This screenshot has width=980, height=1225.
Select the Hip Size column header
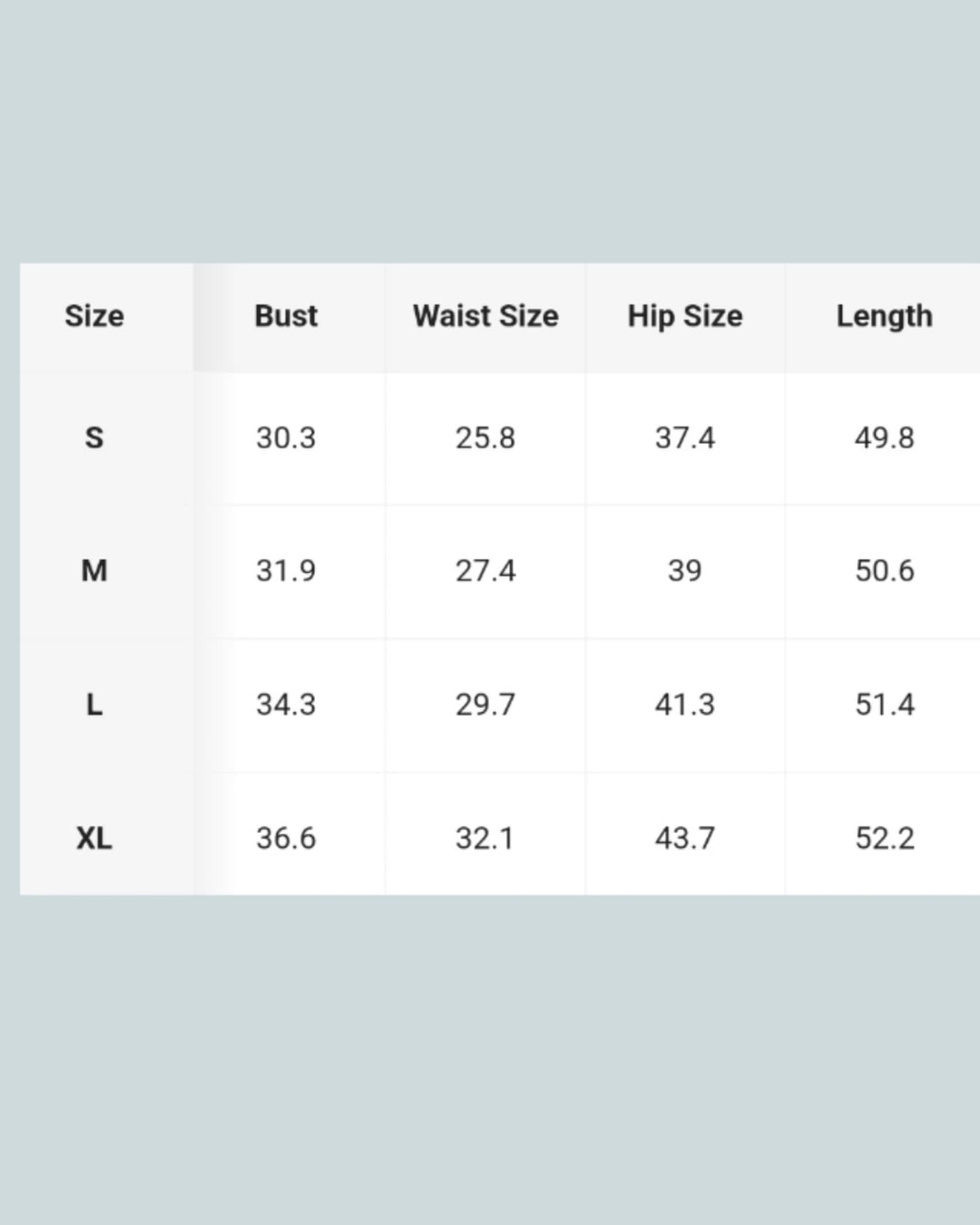pos(685,316)
